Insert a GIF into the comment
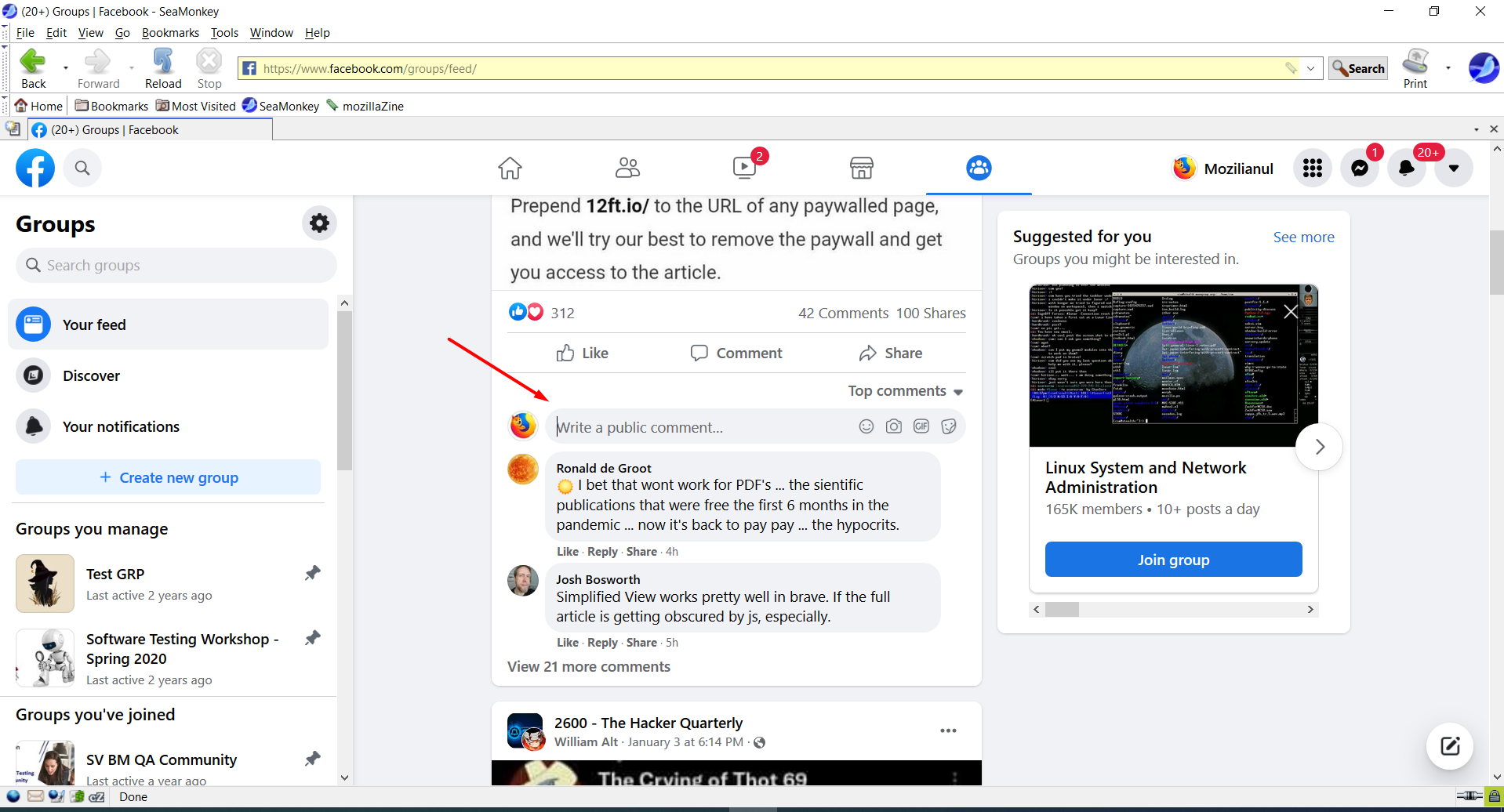 point(921,426)
